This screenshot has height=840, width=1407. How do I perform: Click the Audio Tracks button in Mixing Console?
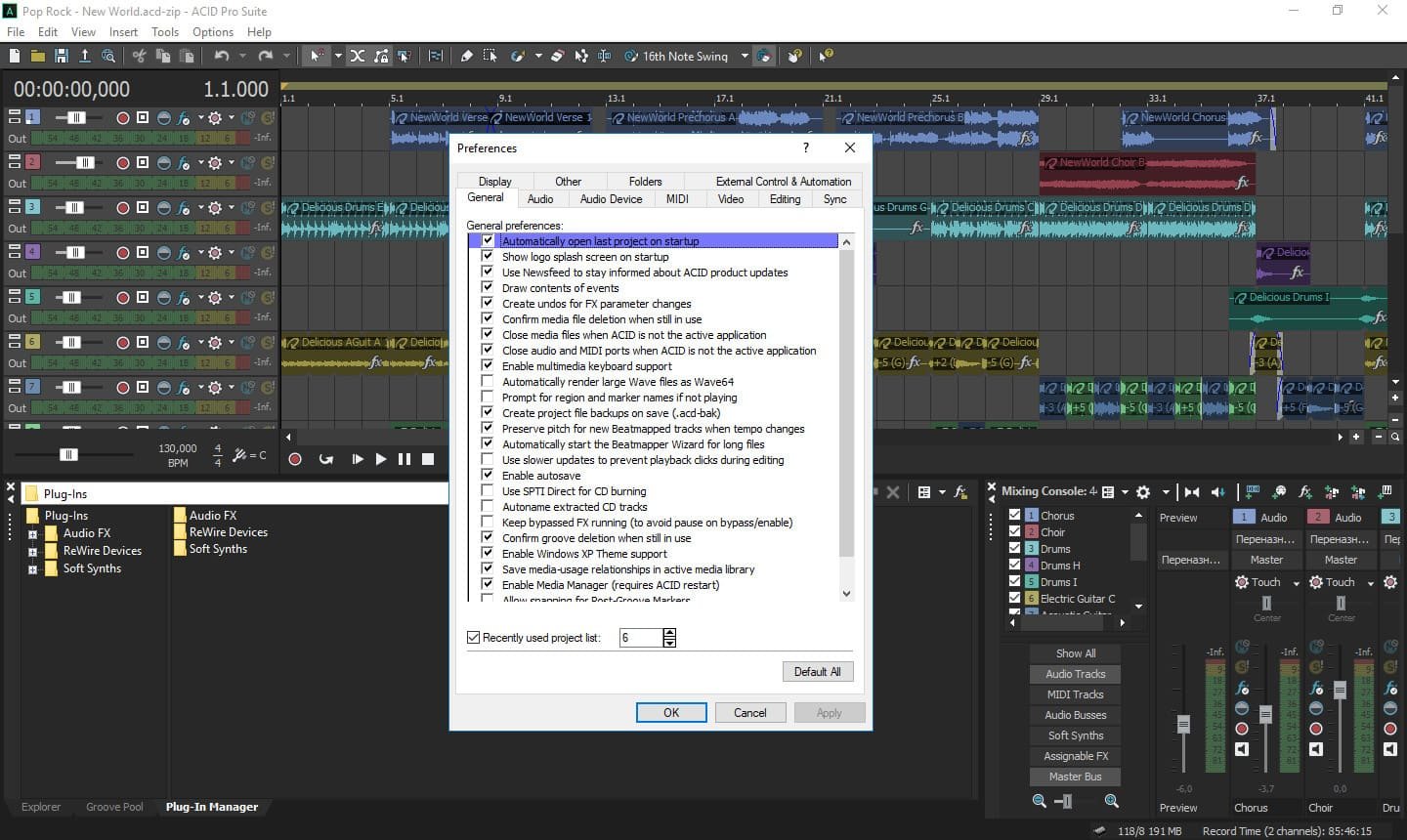pyautogui.click(x=1075, y=674)
